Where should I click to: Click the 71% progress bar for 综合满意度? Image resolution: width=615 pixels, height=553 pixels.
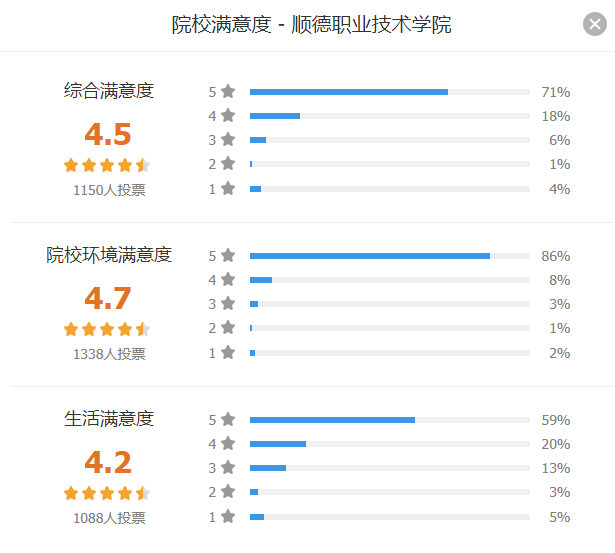click(x=390, y=92)
